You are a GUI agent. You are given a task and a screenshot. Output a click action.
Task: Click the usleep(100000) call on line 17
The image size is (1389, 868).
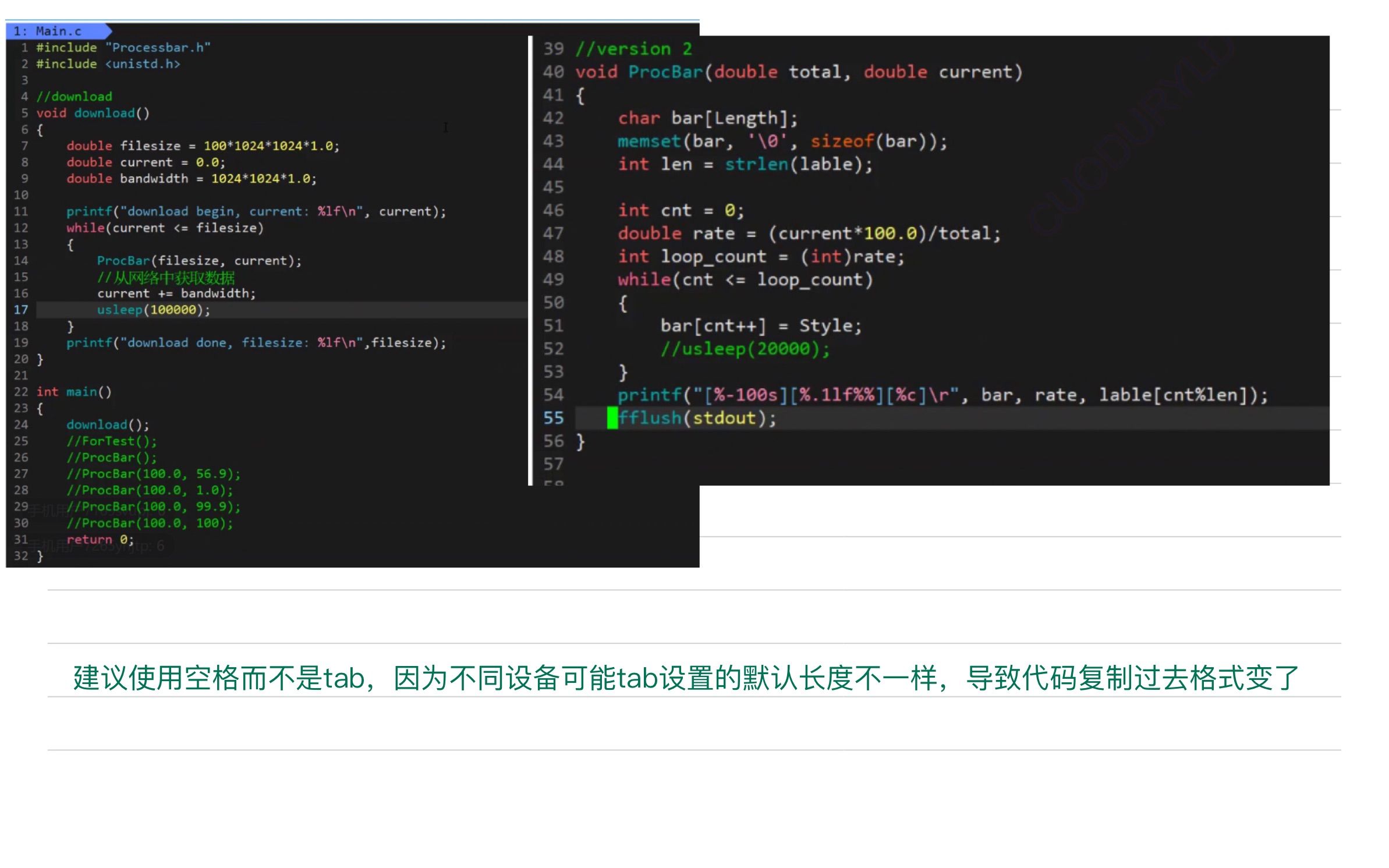coord(151,309)
